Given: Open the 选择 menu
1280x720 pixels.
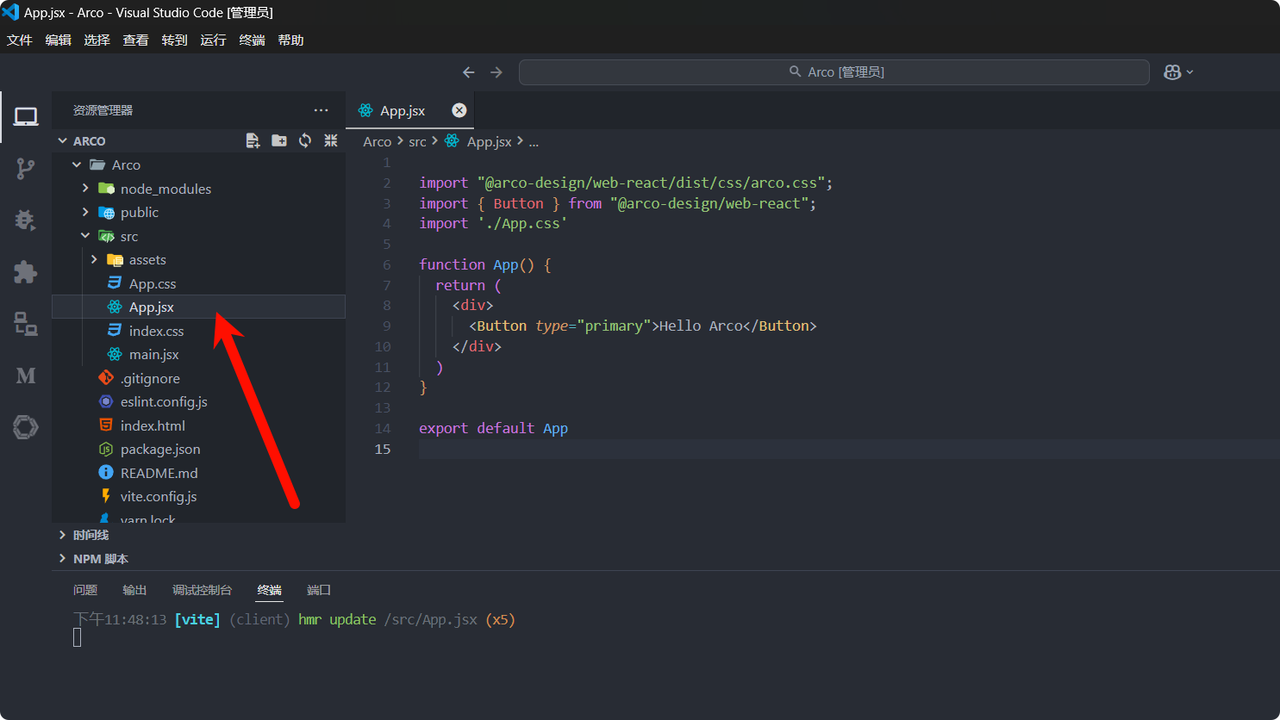Looking at the screenshot, I should coord(97,40).
